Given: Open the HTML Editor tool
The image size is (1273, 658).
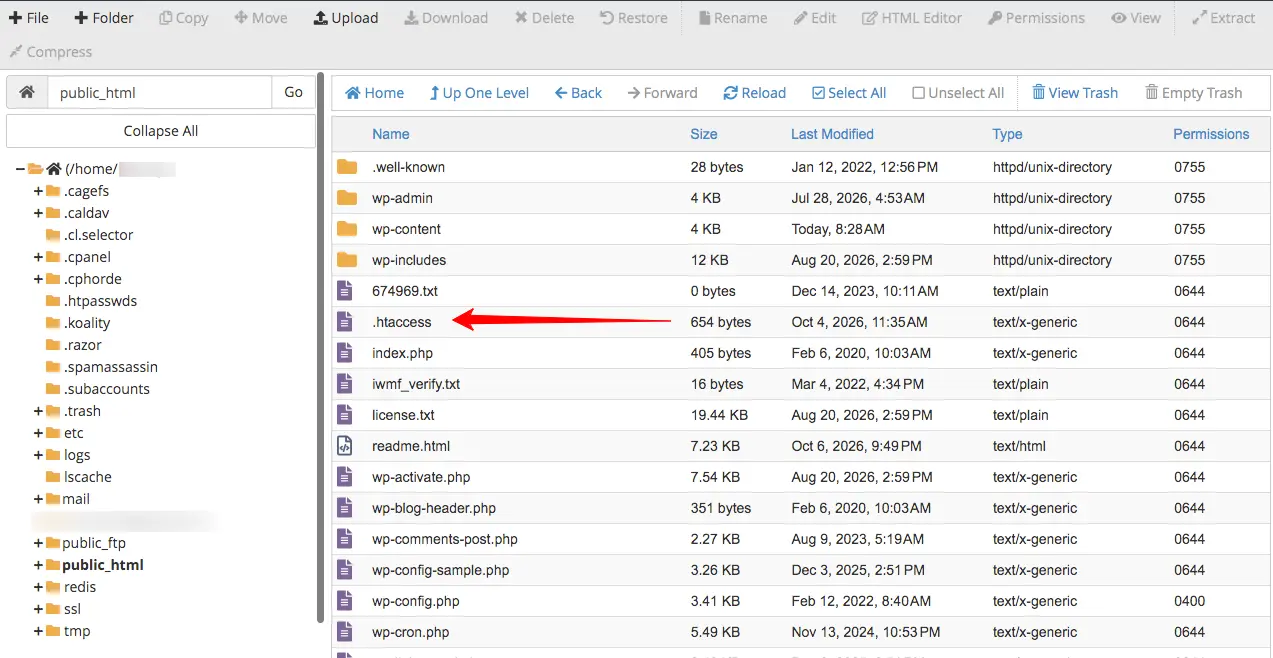Looking at the screenshot, I should tap(912, 18).
